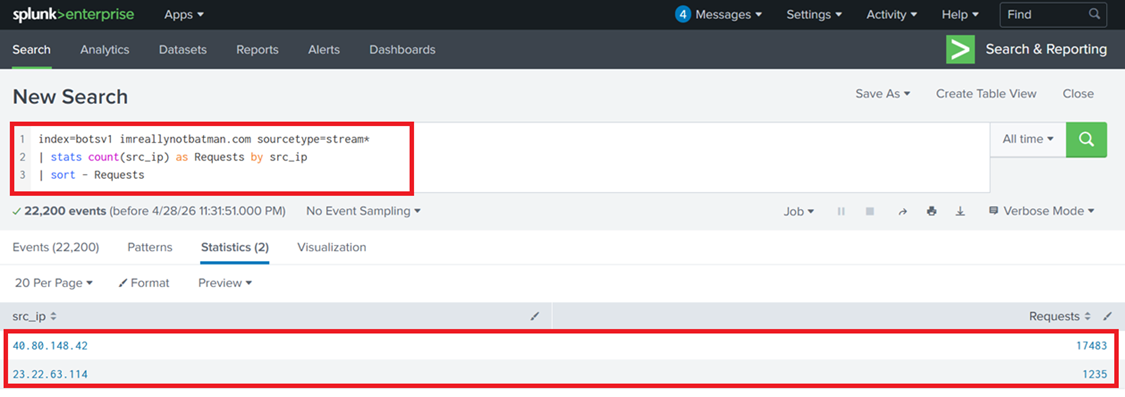Screen dimensions: 1125x397
Task: Open the Job dropdown menu
Action: coord(799,212)
